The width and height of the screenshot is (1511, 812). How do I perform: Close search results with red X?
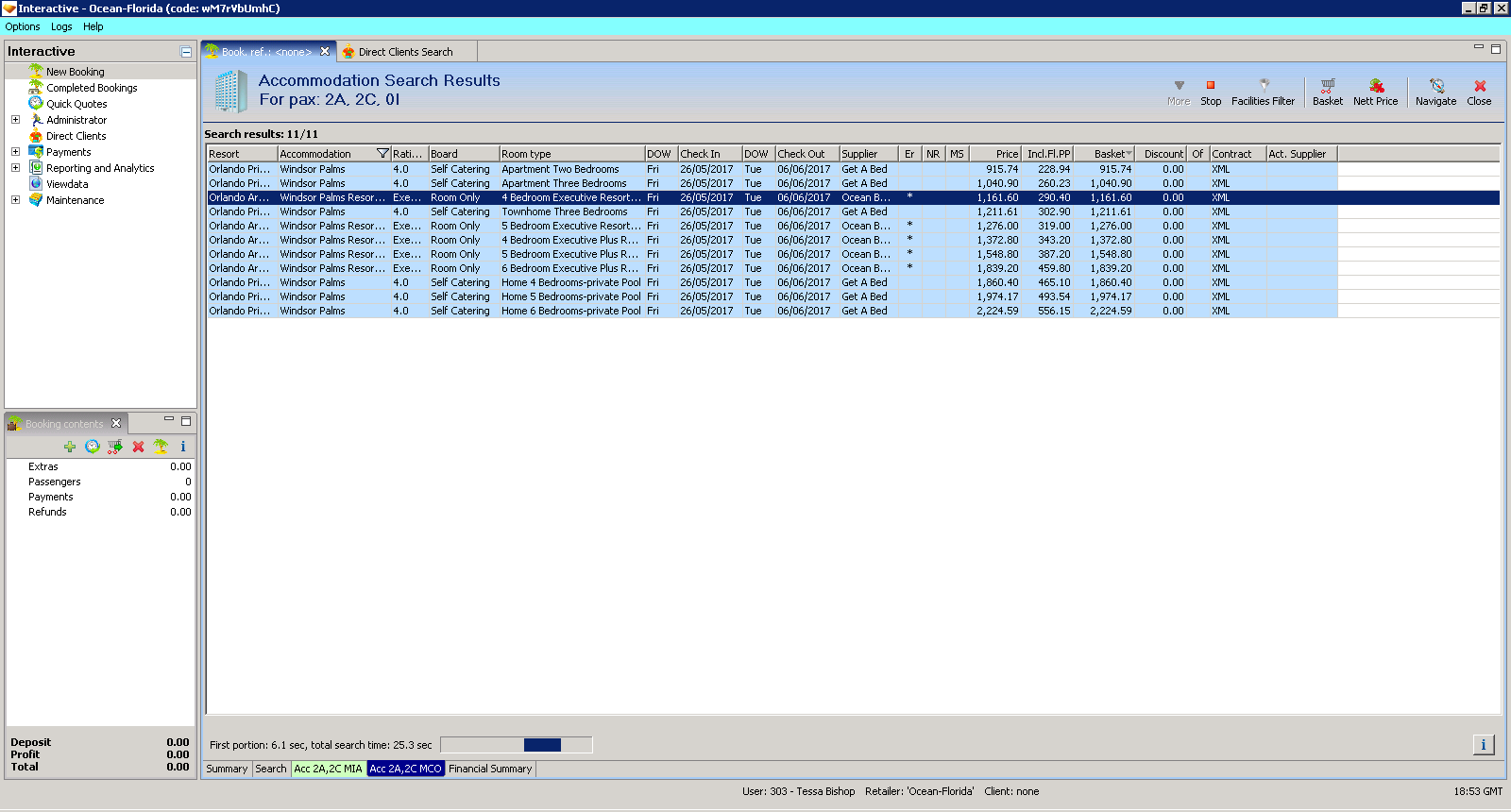click(1479, 93)
